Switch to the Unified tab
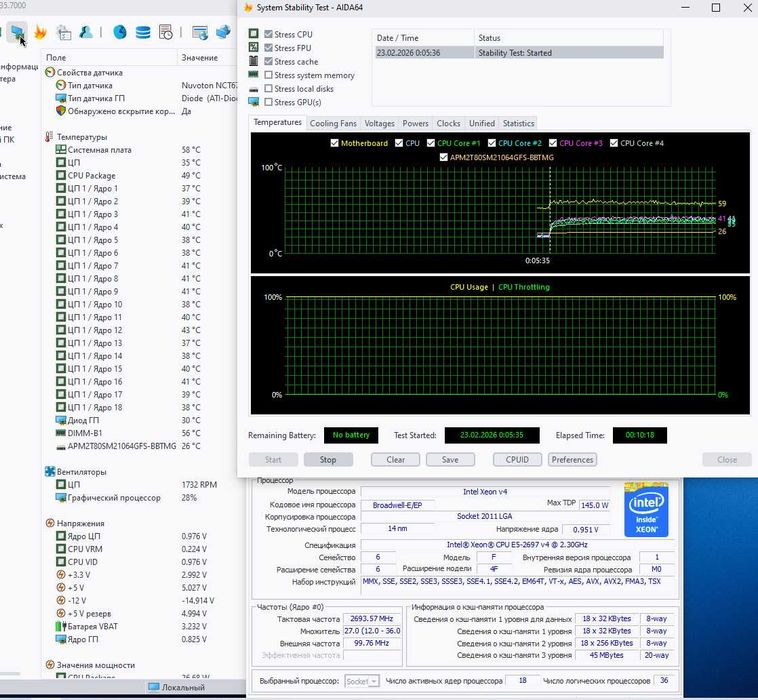 click(x=481, y=123)
